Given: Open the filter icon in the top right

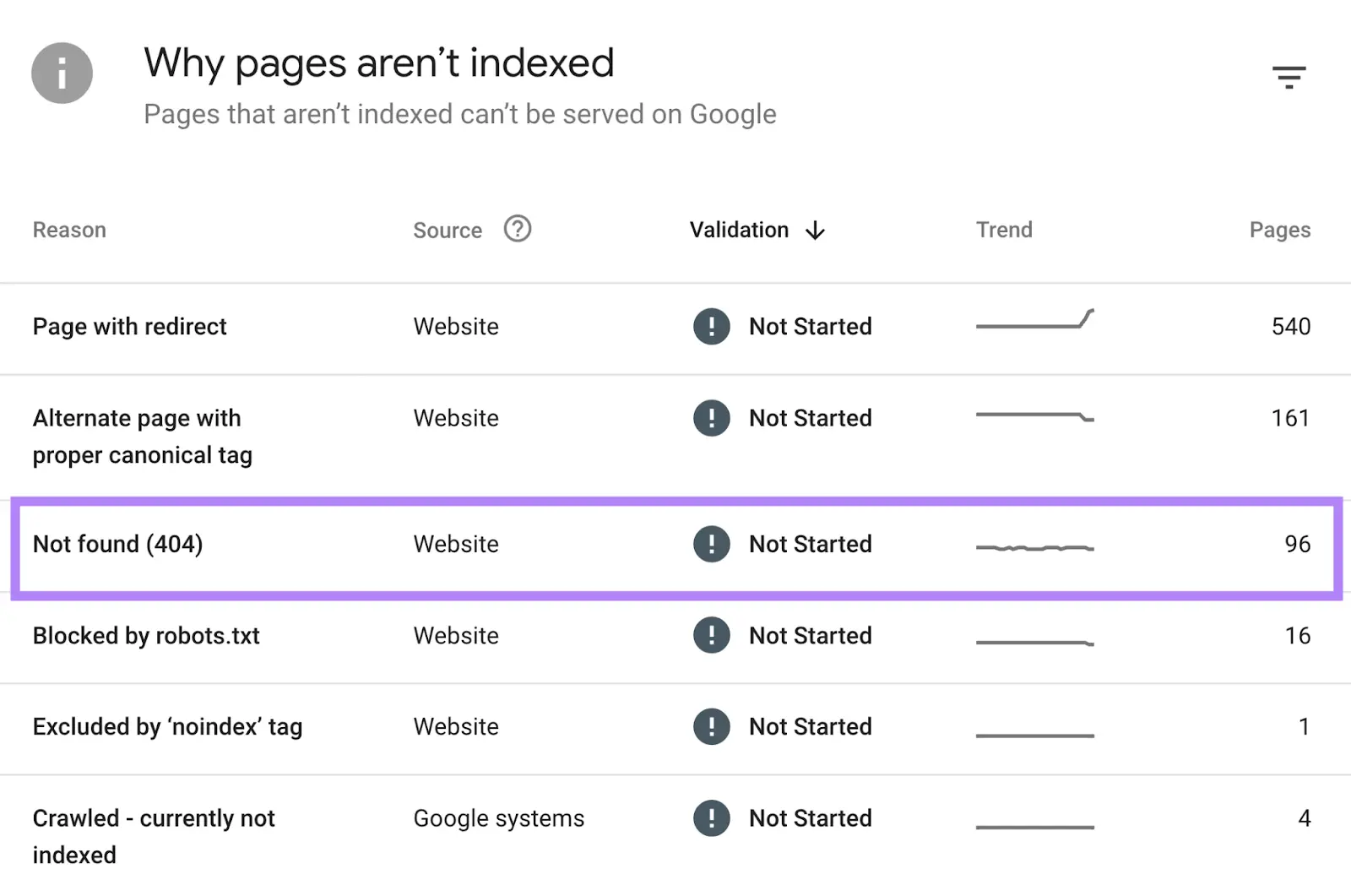Looking at the screenshot, I should tap(1289, 76).
